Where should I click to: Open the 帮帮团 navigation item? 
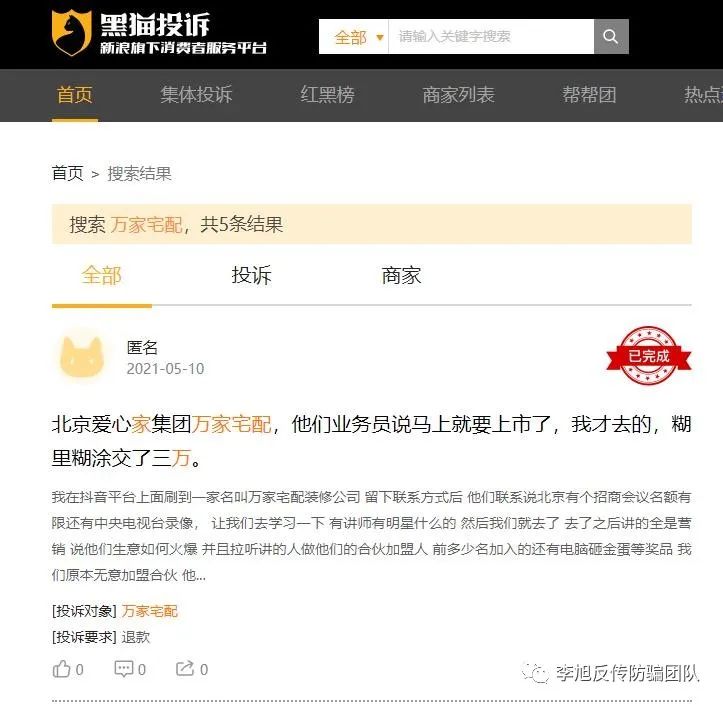[x=589, y=95]
